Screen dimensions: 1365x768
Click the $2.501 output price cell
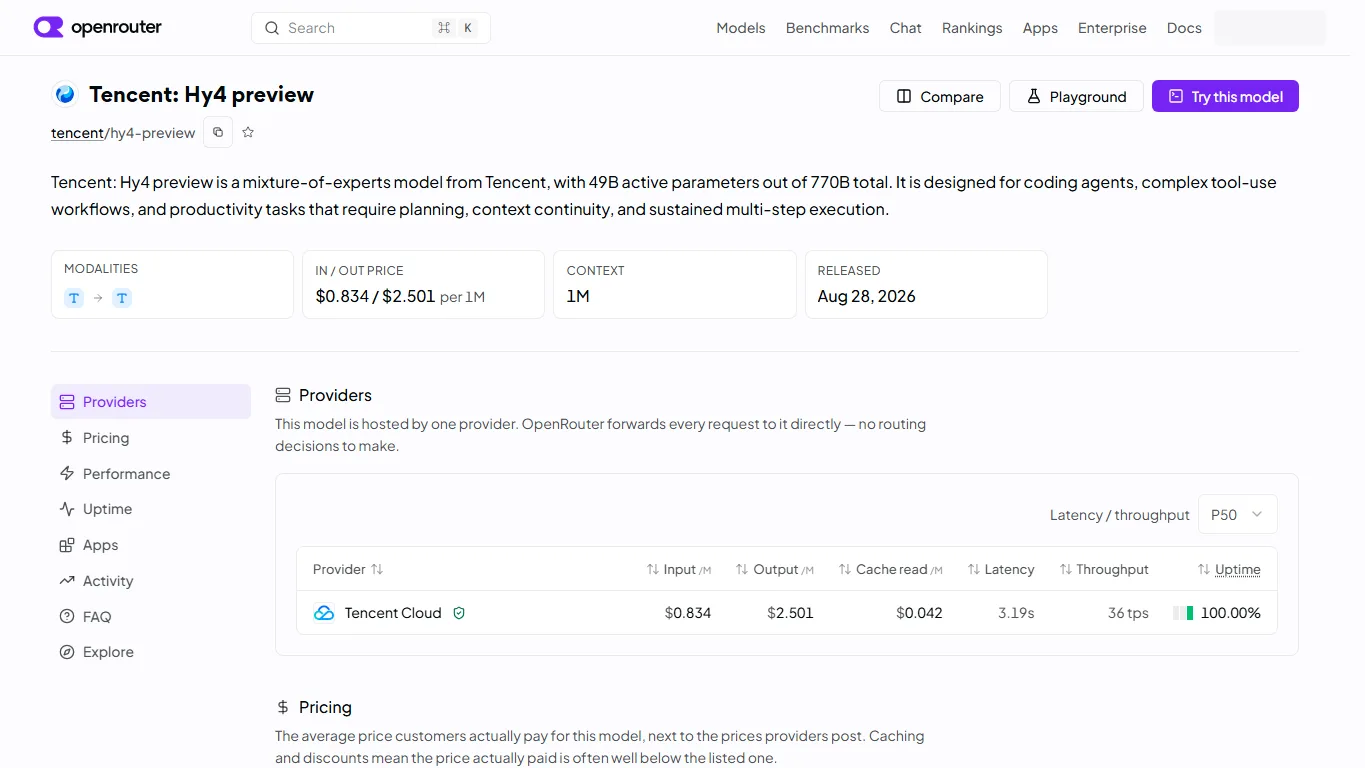click(790, 613)
